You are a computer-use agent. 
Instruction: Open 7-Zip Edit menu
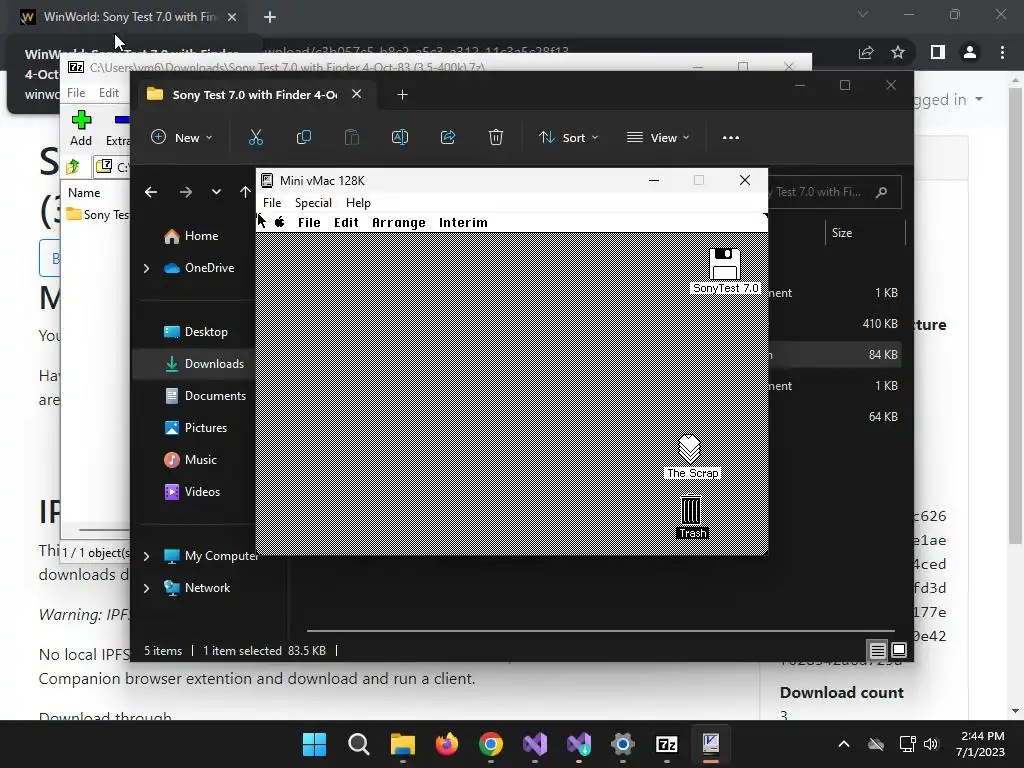tap(108, 93)
